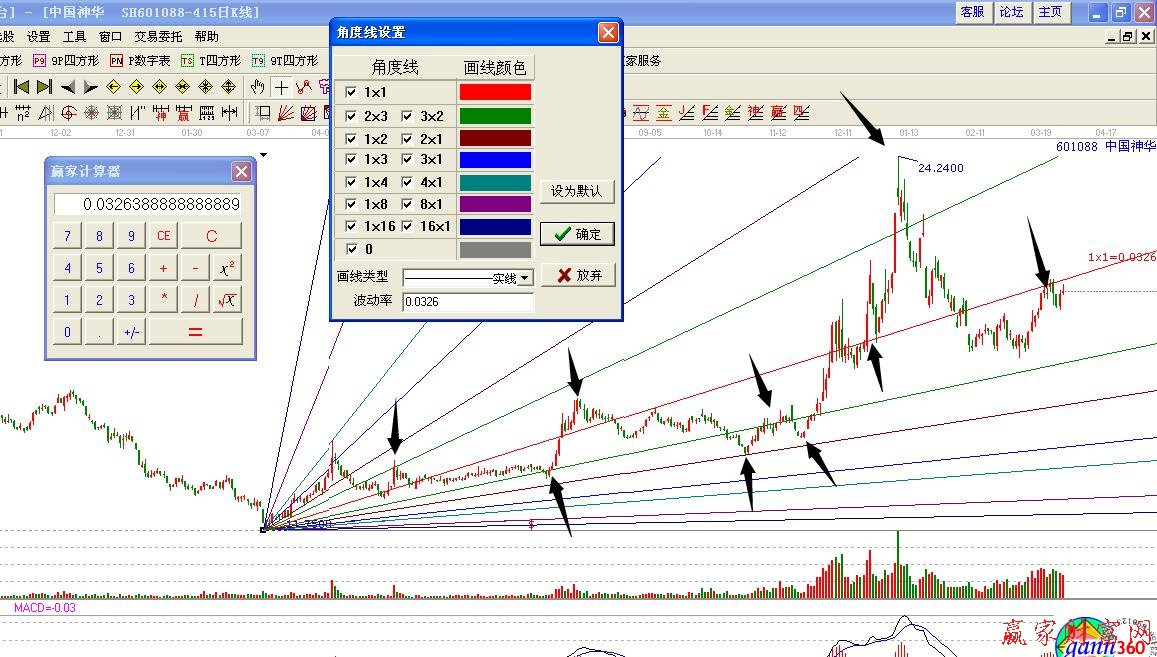Toggle the 1x8 angle line checkbox
The height and width of the screenshot is (657, 1157).
351,204
